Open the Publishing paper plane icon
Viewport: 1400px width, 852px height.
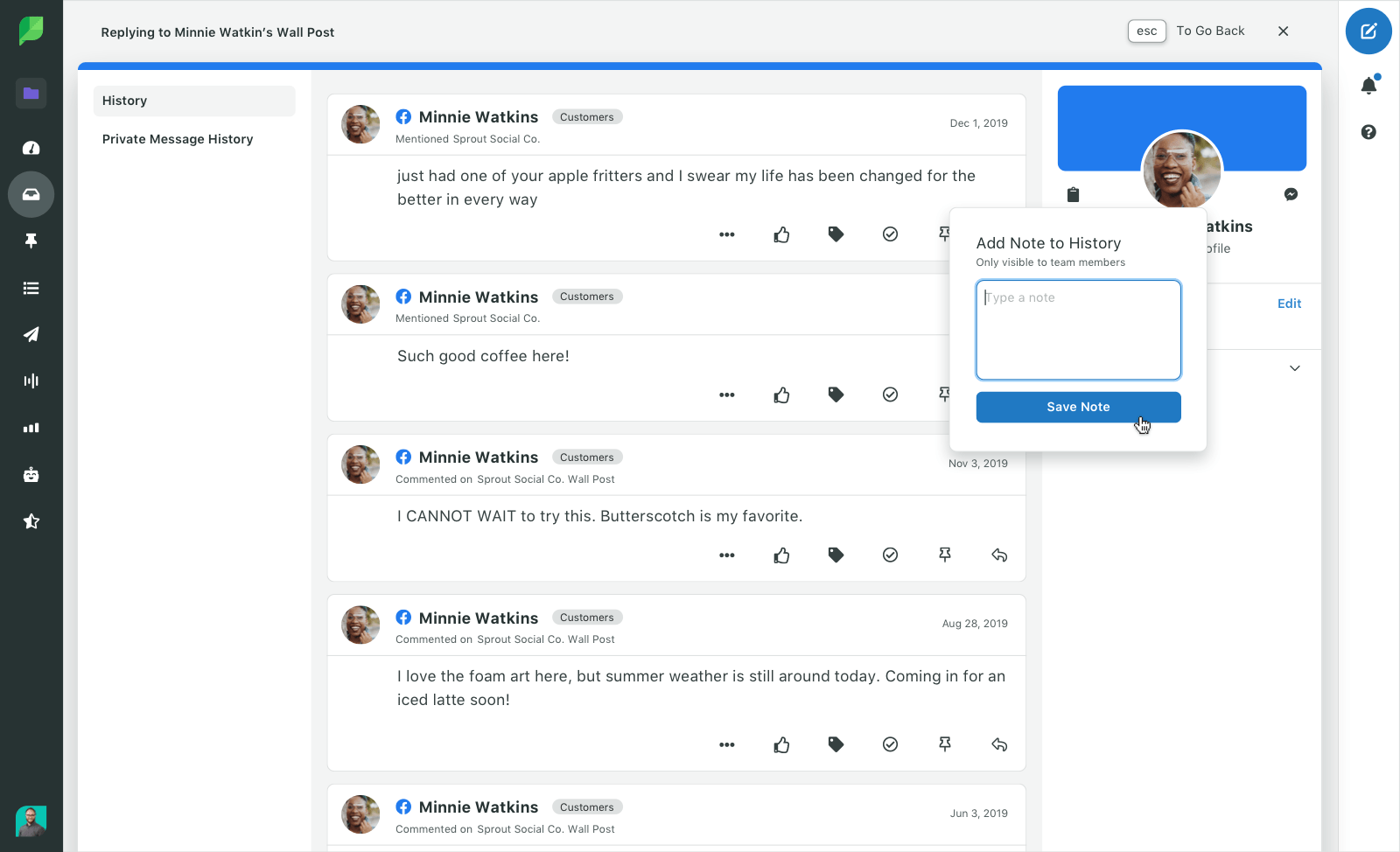coord(31,334)
